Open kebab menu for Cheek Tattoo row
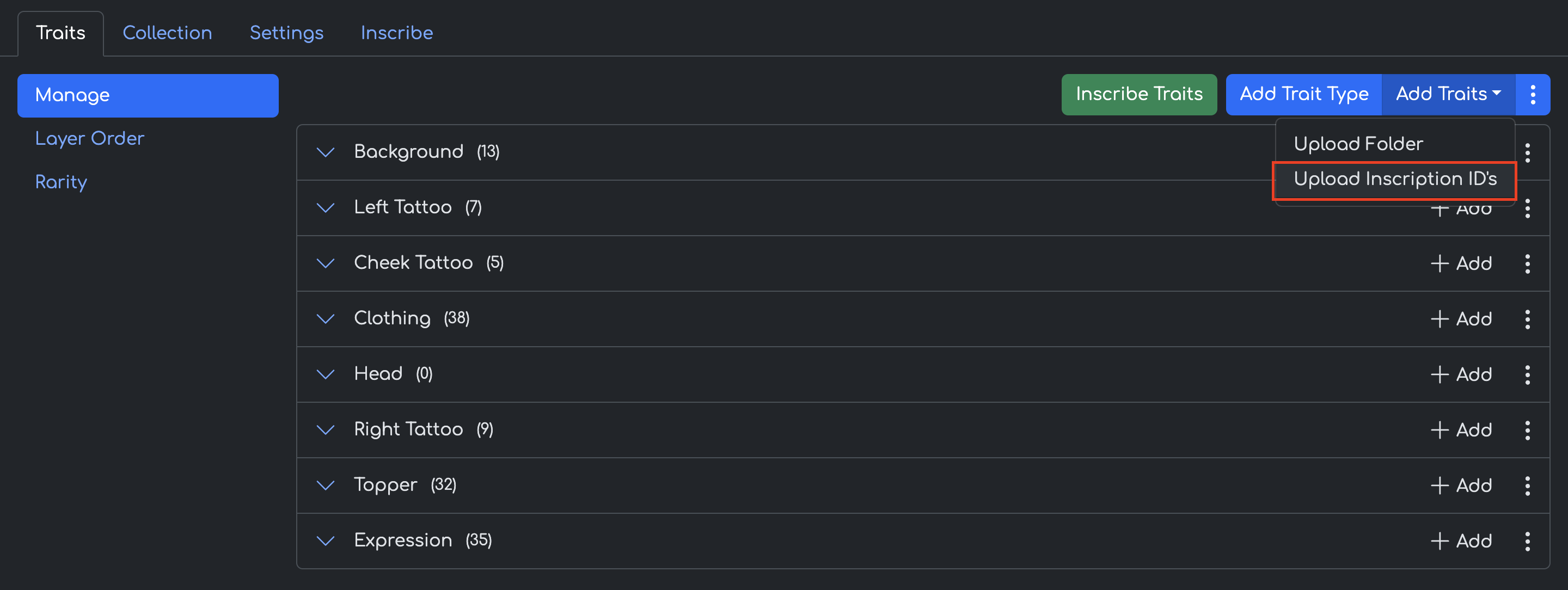The image size is (1568, 590). click(x=1527, y=263)
